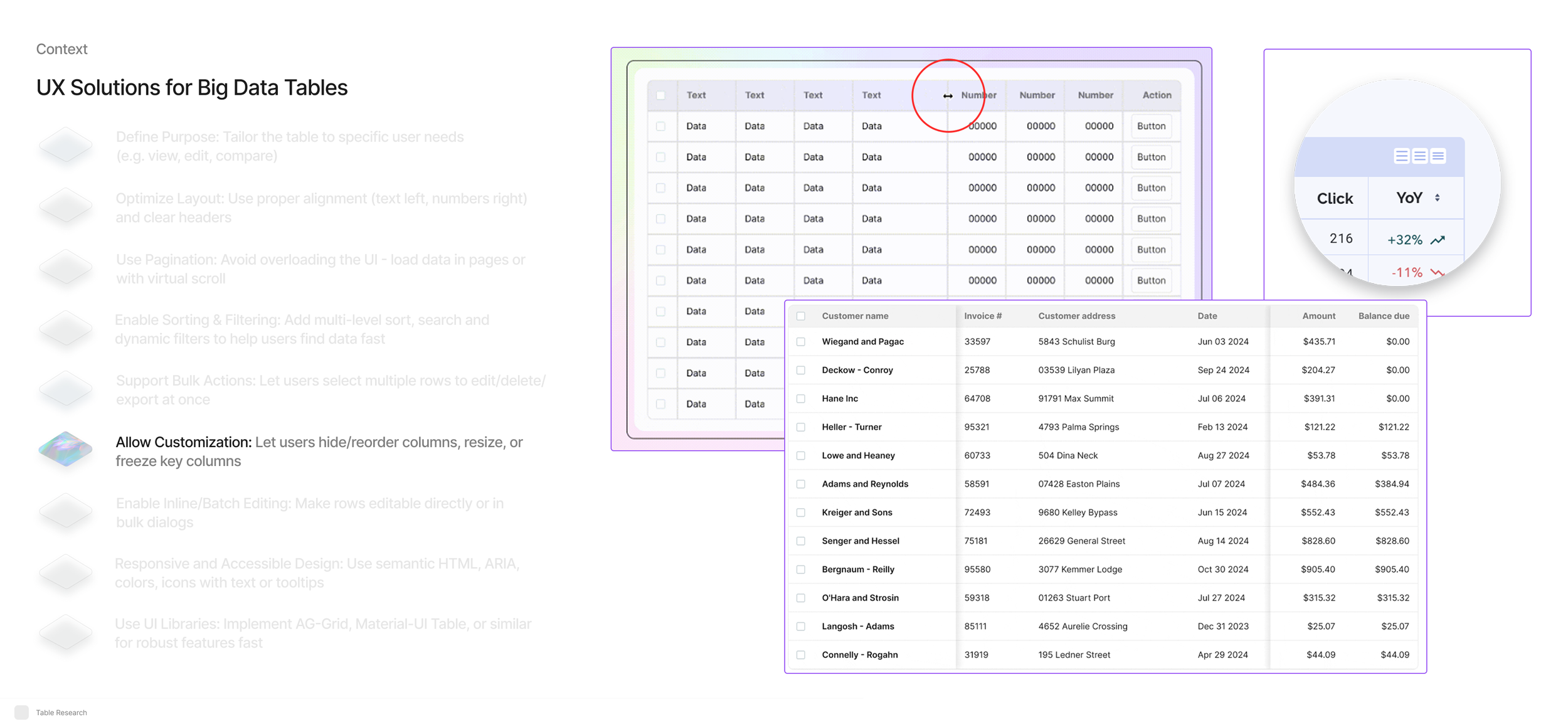Click the column resize arrow cursor icon
The image size is (1568, 727).
click(948, 96)
